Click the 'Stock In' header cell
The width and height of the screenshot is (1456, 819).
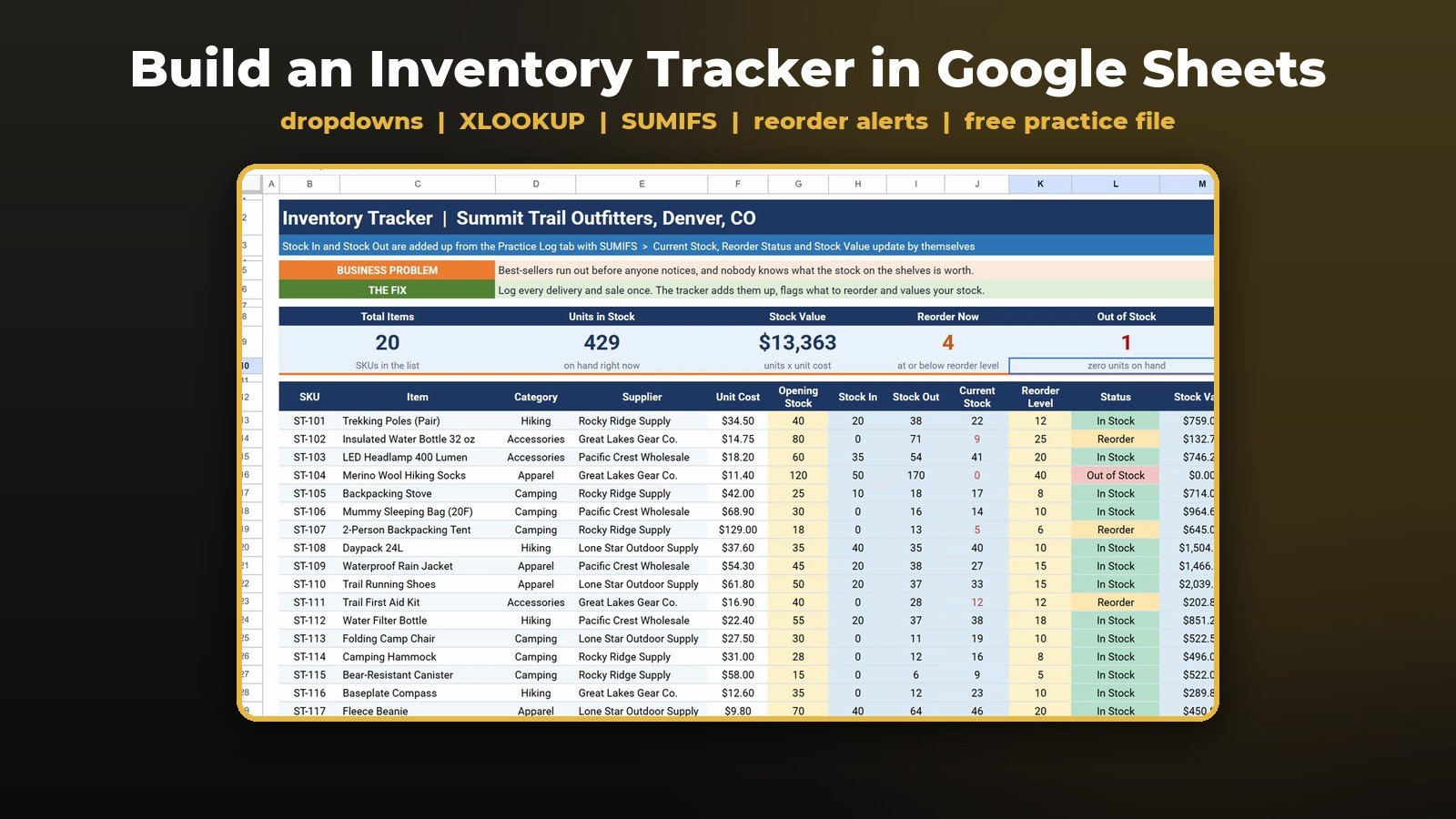(857, 397)
